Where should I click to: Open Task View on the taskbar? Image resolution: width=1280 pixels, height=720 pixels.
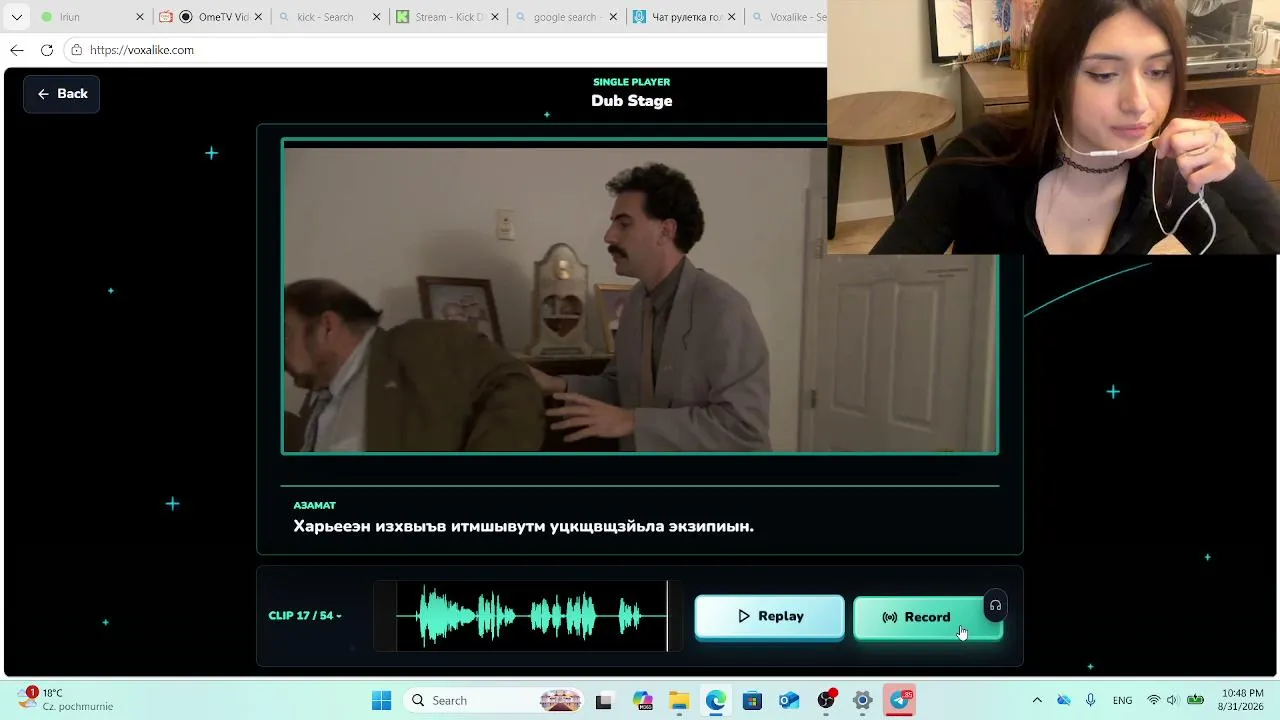point(603,700)
